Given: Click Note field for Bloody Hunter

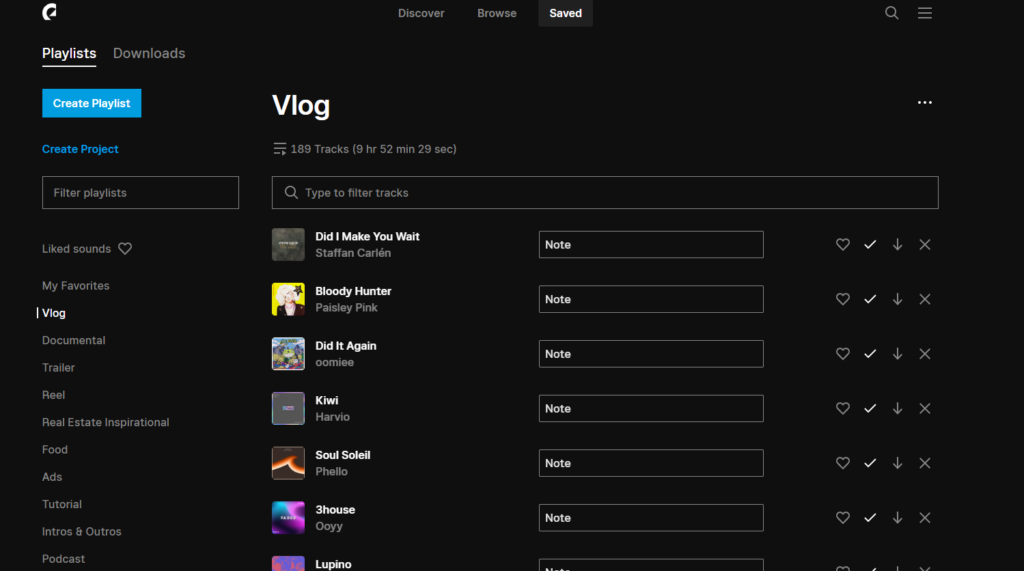Looking at the screenshot, I should tap(651, 299).
